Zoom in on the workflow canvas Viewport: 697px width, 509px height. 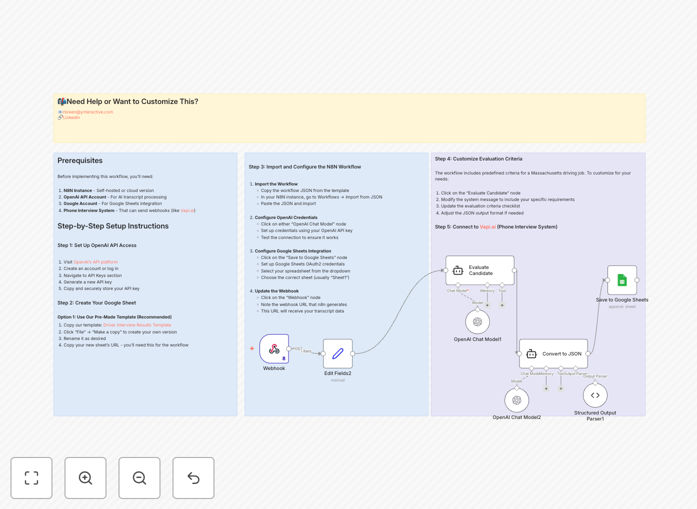pos(85,478)
